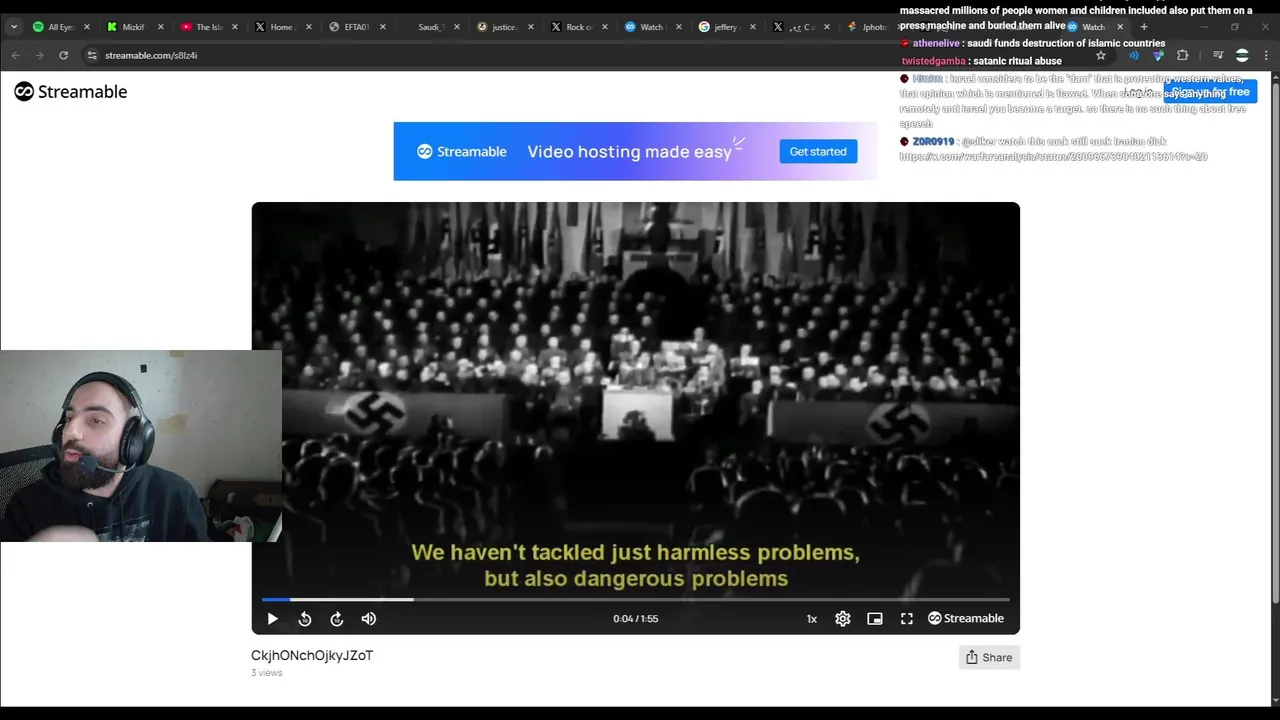Reload the current page
Screen dimensions: 1280x720
tap(63, 55)
